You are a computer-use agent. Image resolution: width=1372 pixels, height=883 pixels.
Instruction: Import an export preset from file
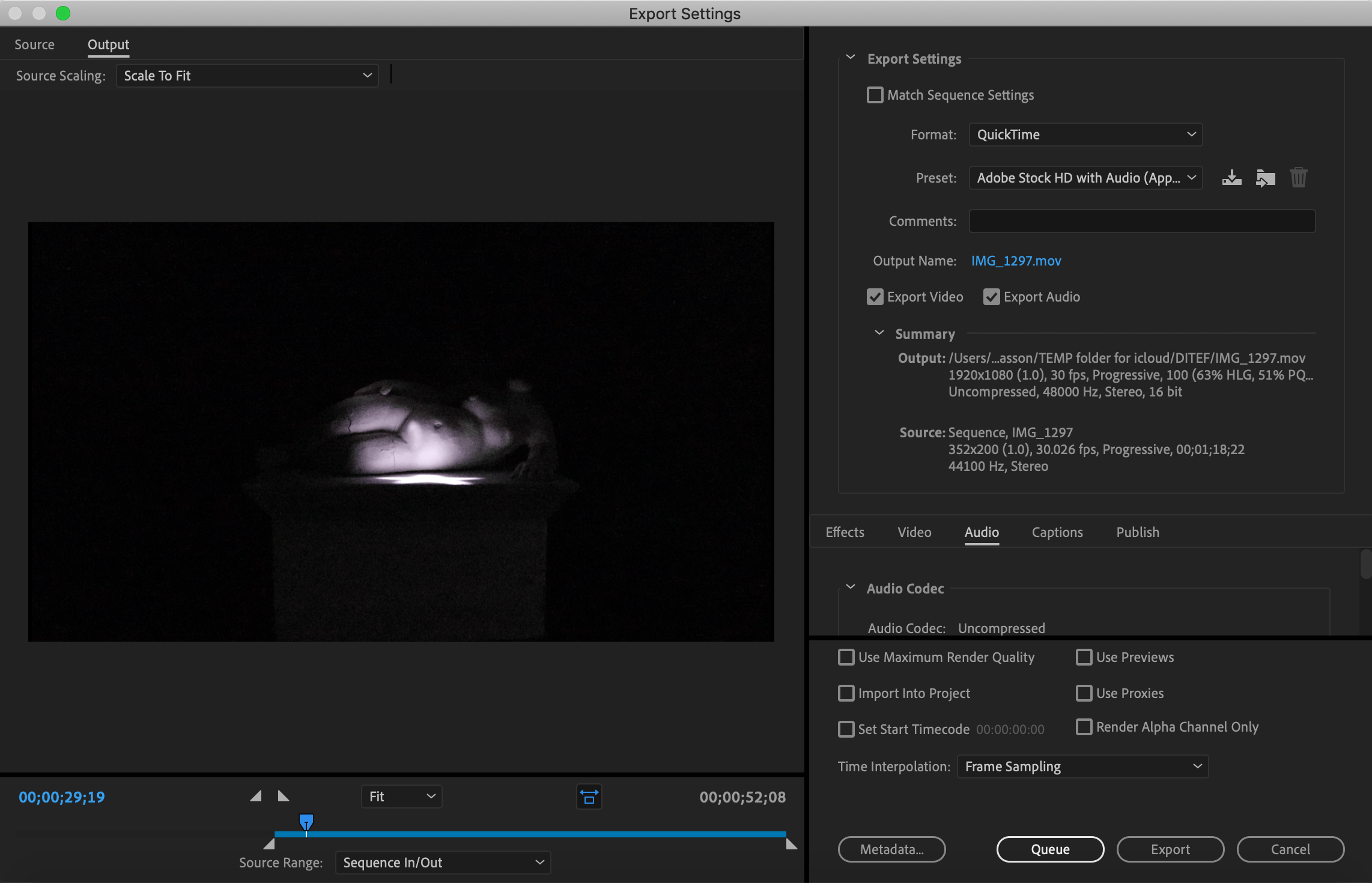click(x=1265, y=177)
